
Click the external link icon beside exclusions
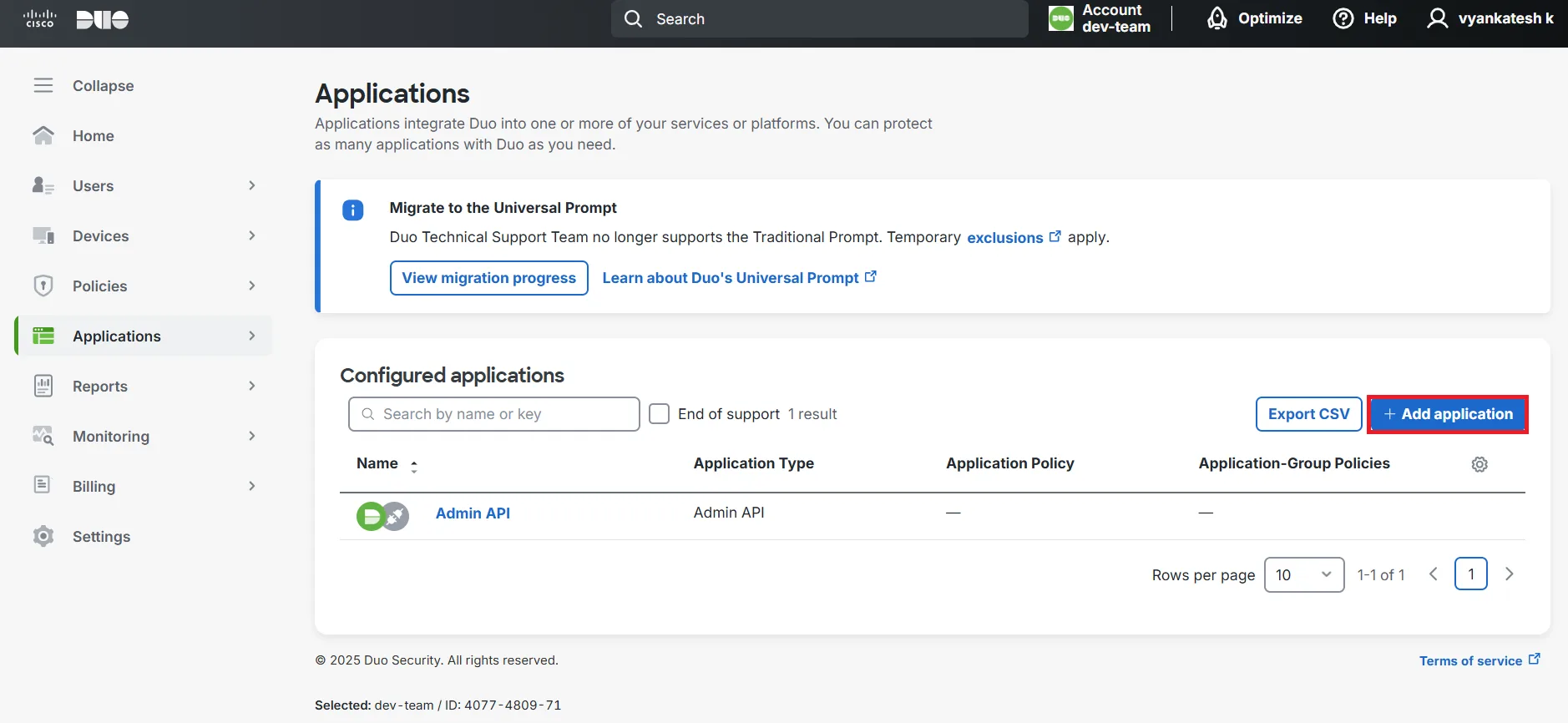pos(1055,236)
